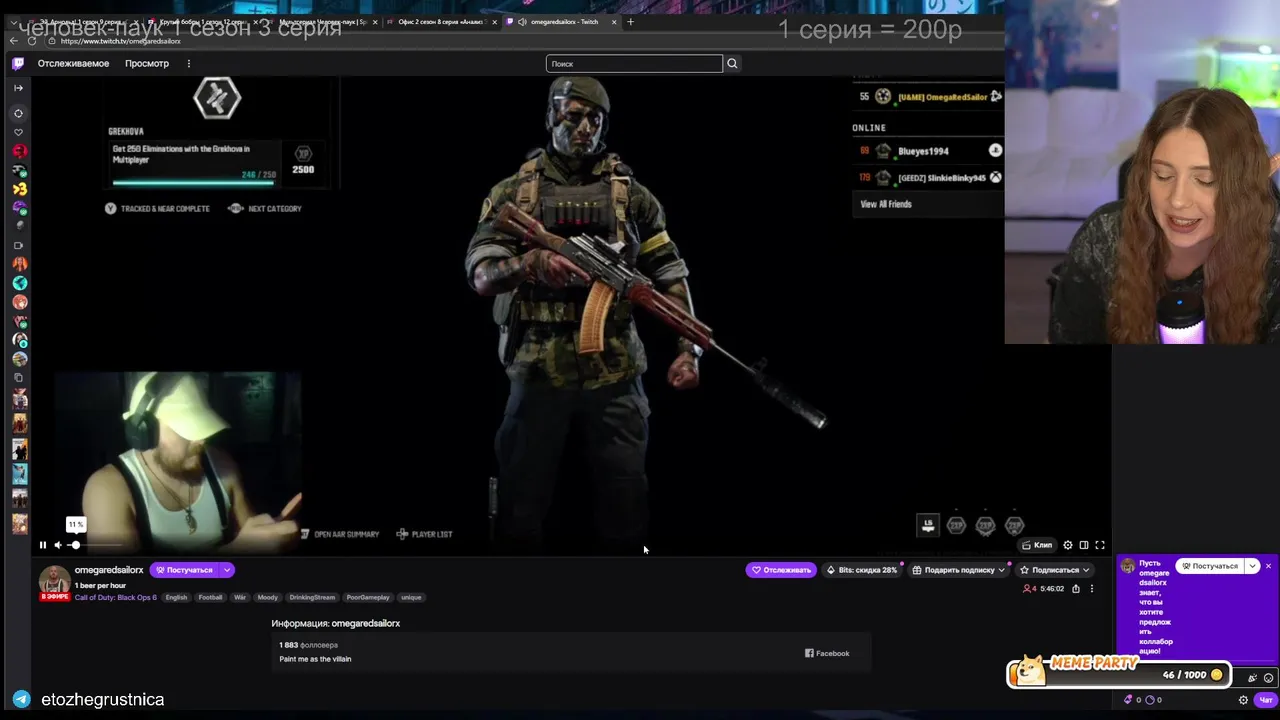Image resolution: width=1280 pixels, height=720 pixels.
Task: Select the unique tag
Action: (x=411, y=597)
